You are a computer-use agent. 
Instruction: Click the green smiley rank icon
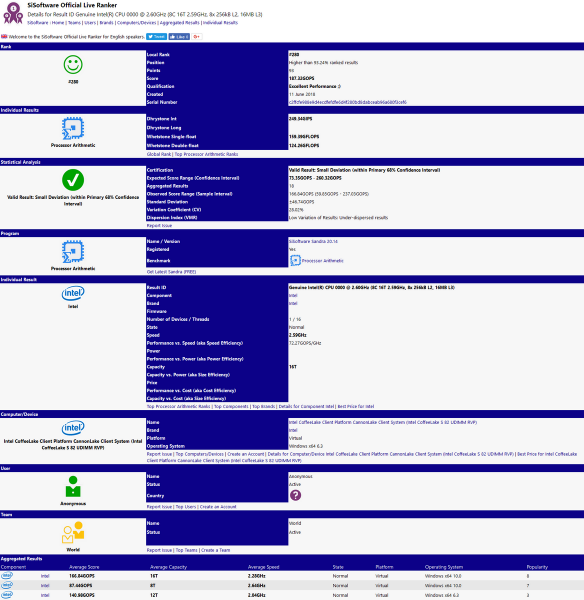(73, 65)
